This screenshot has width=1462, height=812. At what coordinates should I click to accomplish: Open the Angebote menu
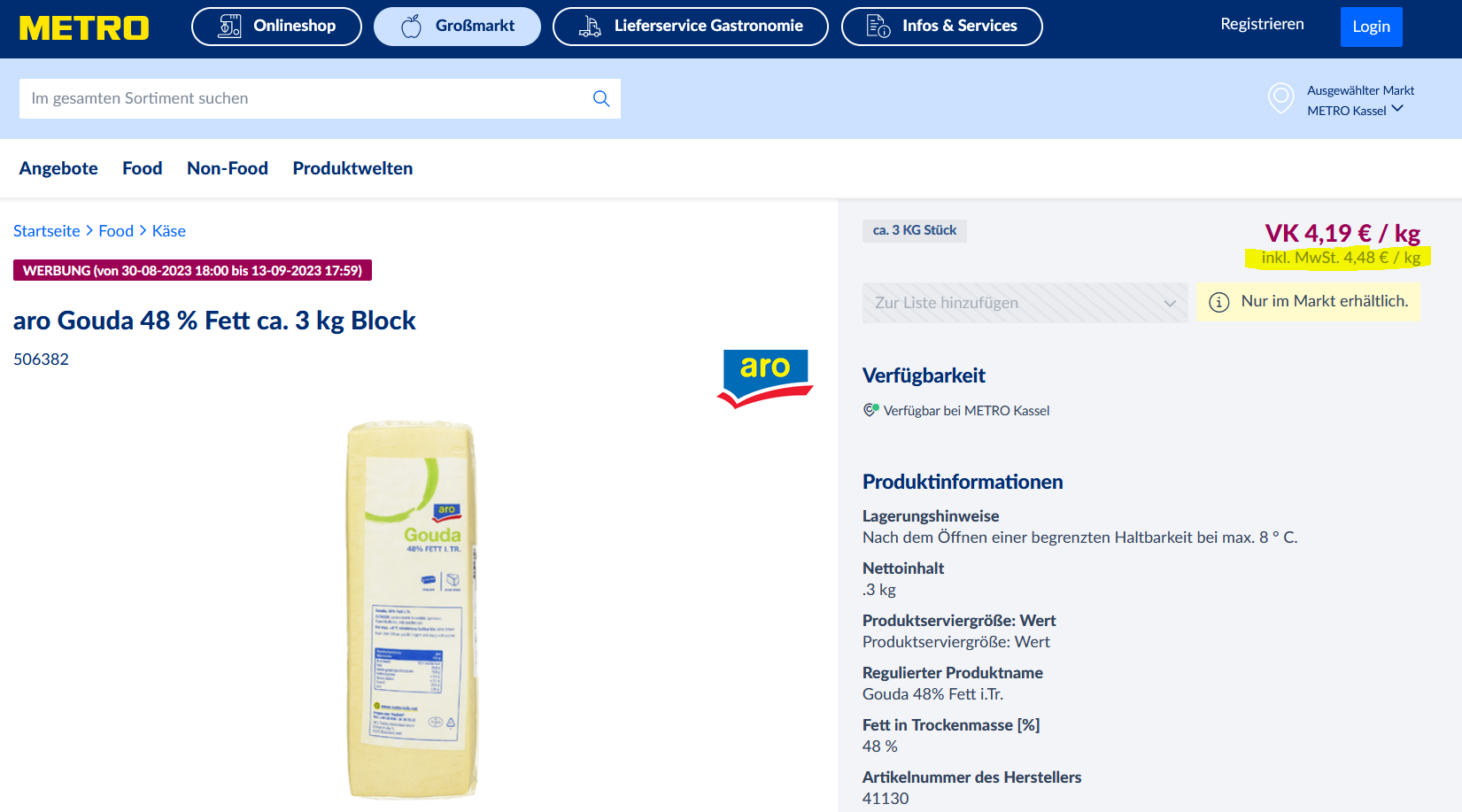pyautogui.click(x=58, y=168)
